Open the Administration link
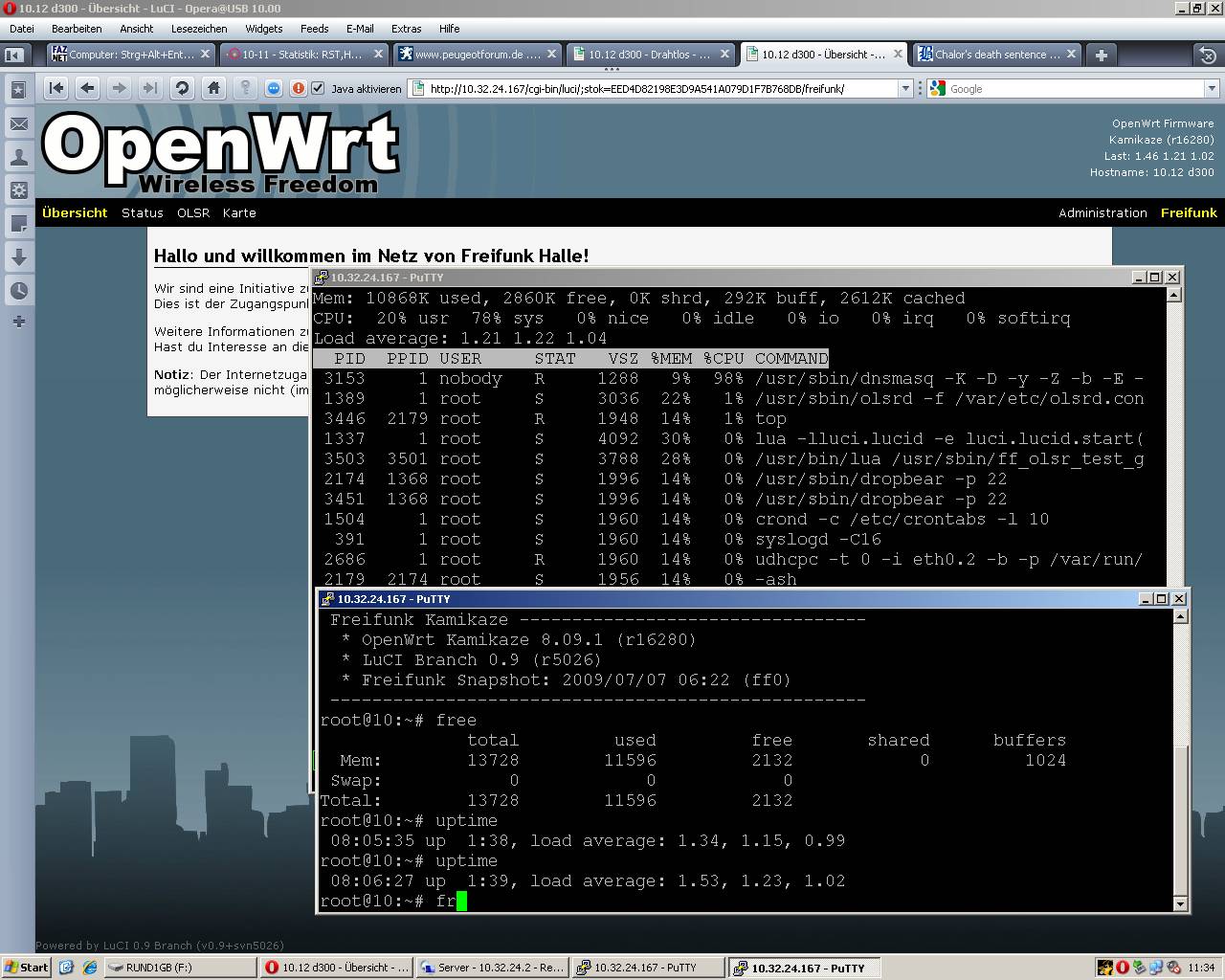Viewport: 1225px width, 980px height. pos(1102,212)
